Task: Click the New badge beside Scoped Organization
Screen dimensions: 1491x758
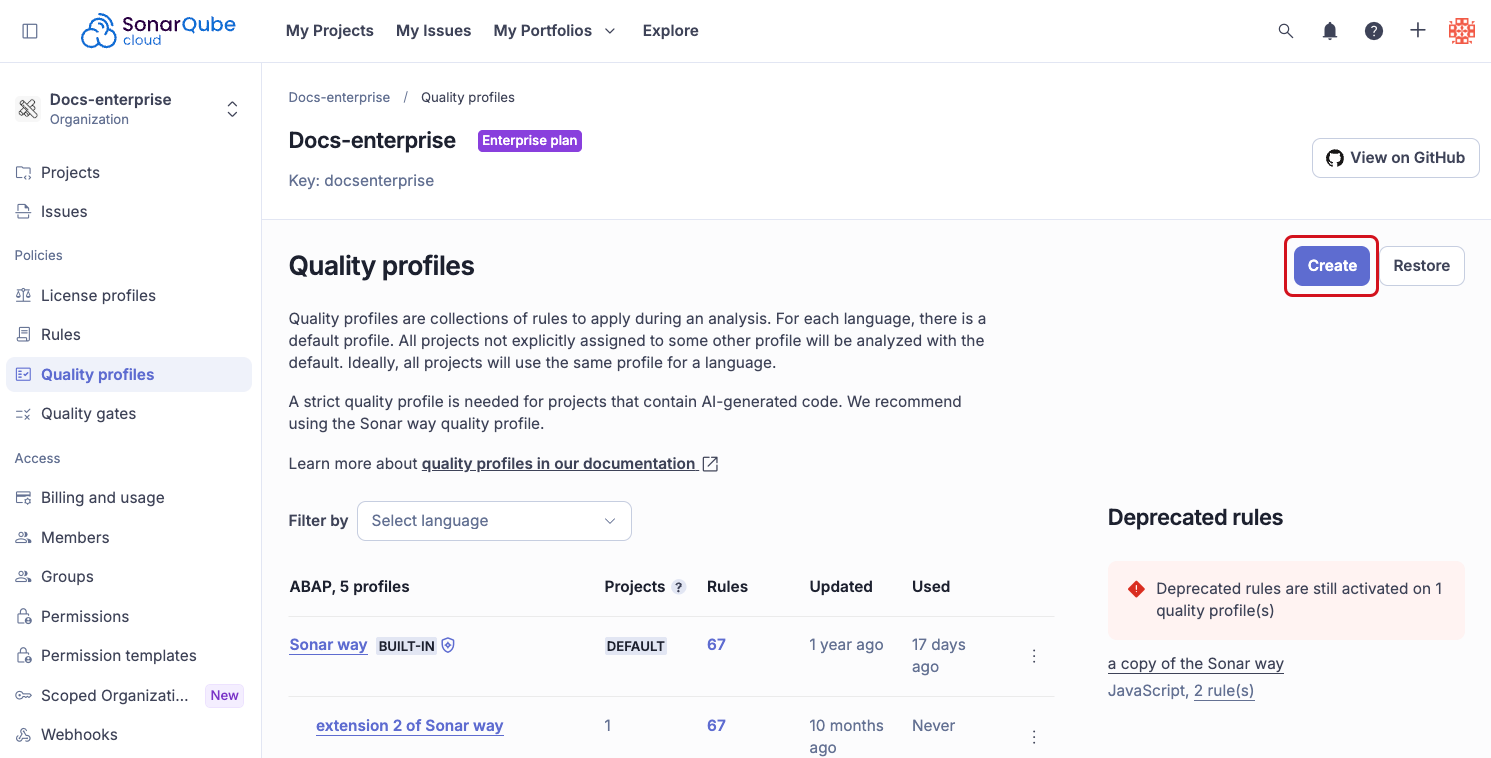Action: click(225, 696)
